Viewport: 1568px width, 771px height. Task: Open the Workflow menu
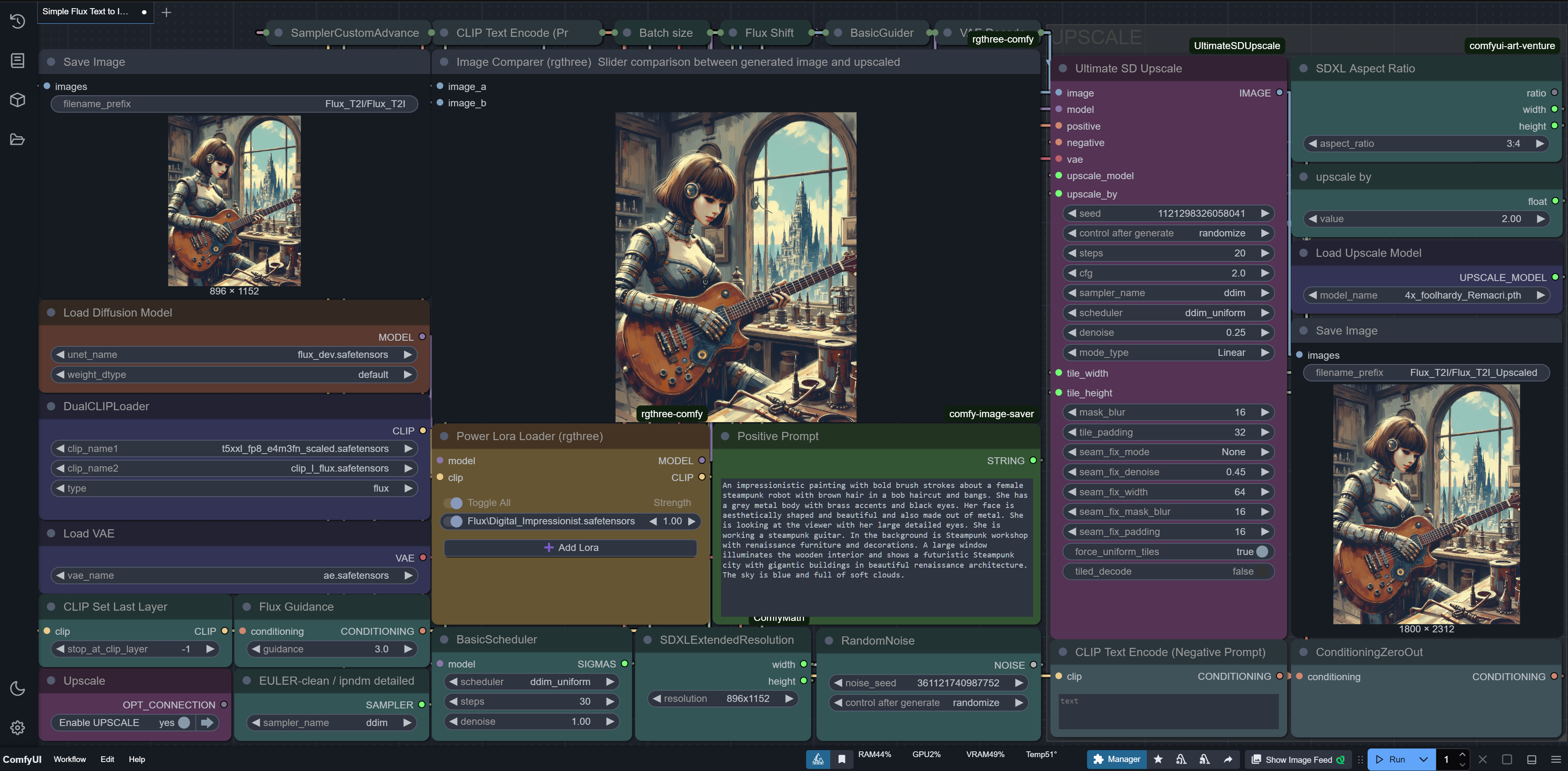click(x=70, y=759)
